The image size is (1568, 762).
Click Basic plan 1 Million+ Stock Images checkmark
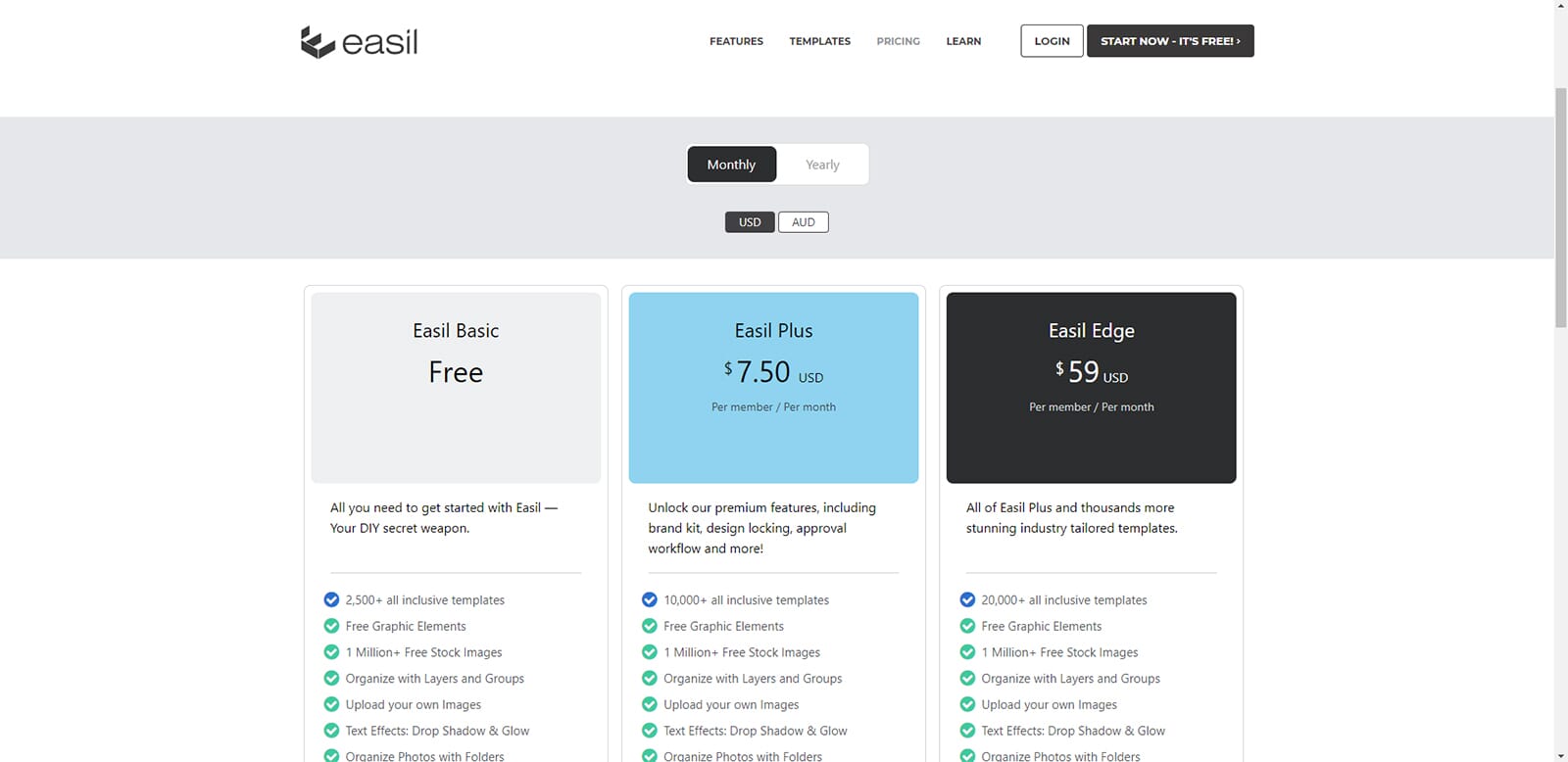(331, 651)
